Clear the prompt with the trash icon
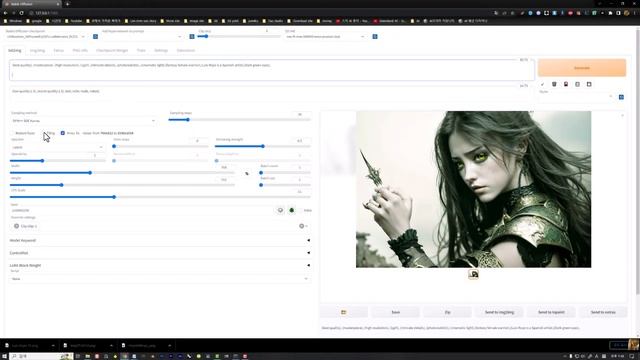Image resolution: width=640 pixels, height=360 pixels. coord(554,84)
